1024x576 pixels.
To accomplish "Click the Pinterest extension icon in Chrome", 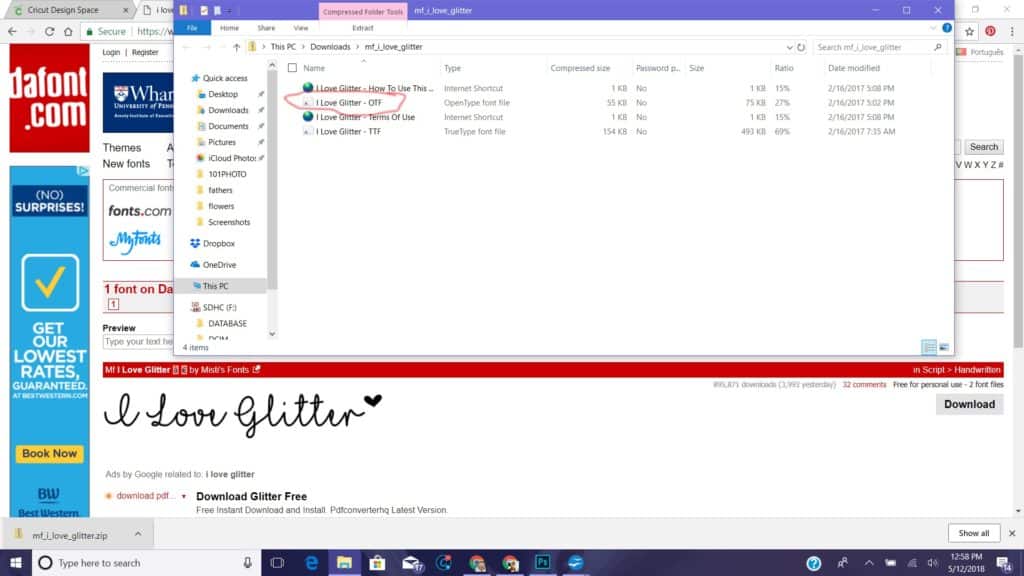I will point(990,31).
